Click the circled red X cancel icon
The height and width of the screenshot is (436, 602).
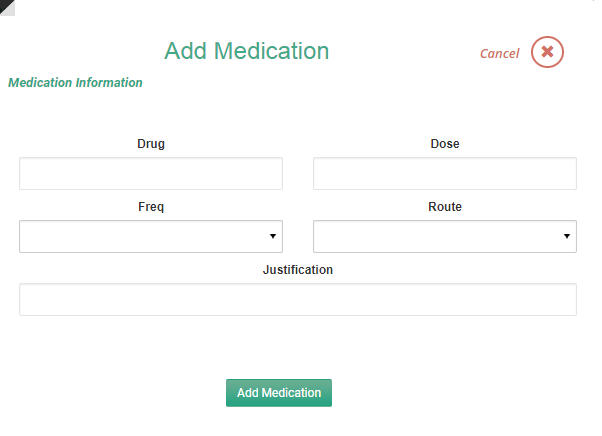click(x=547, y=52)
